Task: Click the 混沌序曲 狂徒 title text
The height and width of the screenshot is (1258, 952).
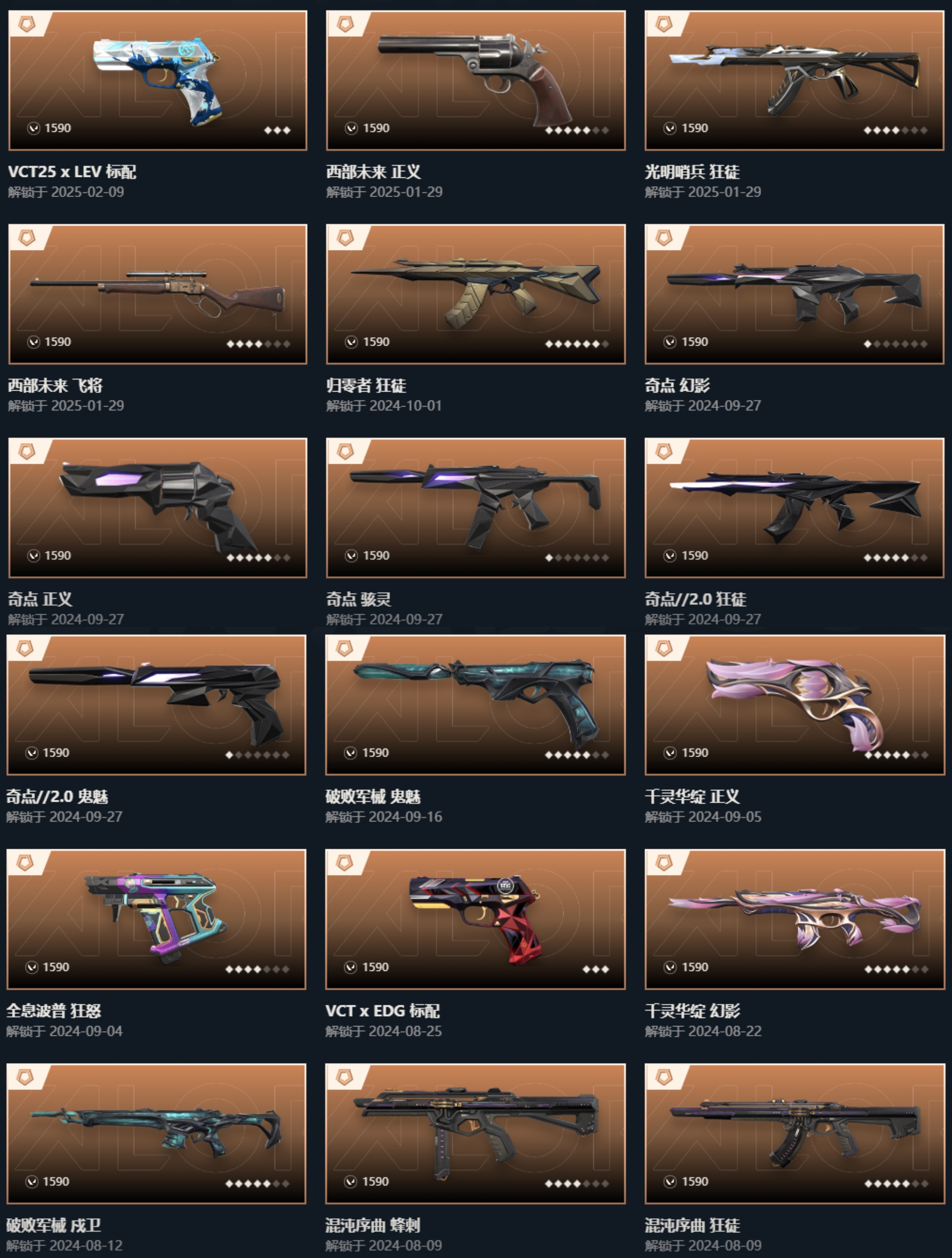Action: click(x=692, y=1224)
